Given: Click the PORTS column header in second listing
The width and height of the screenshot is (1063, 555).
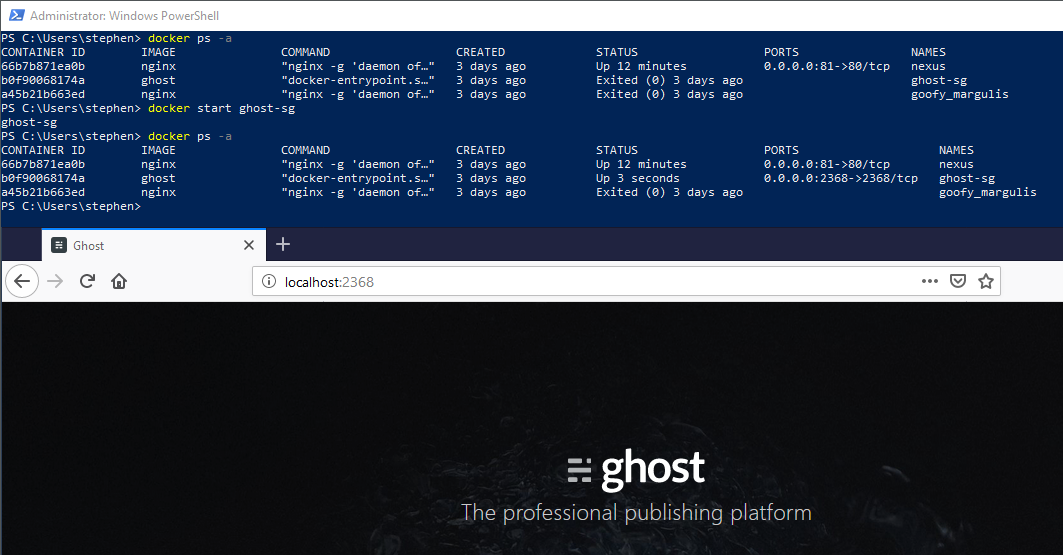Looking at the screenshot, I should (781, 150).
